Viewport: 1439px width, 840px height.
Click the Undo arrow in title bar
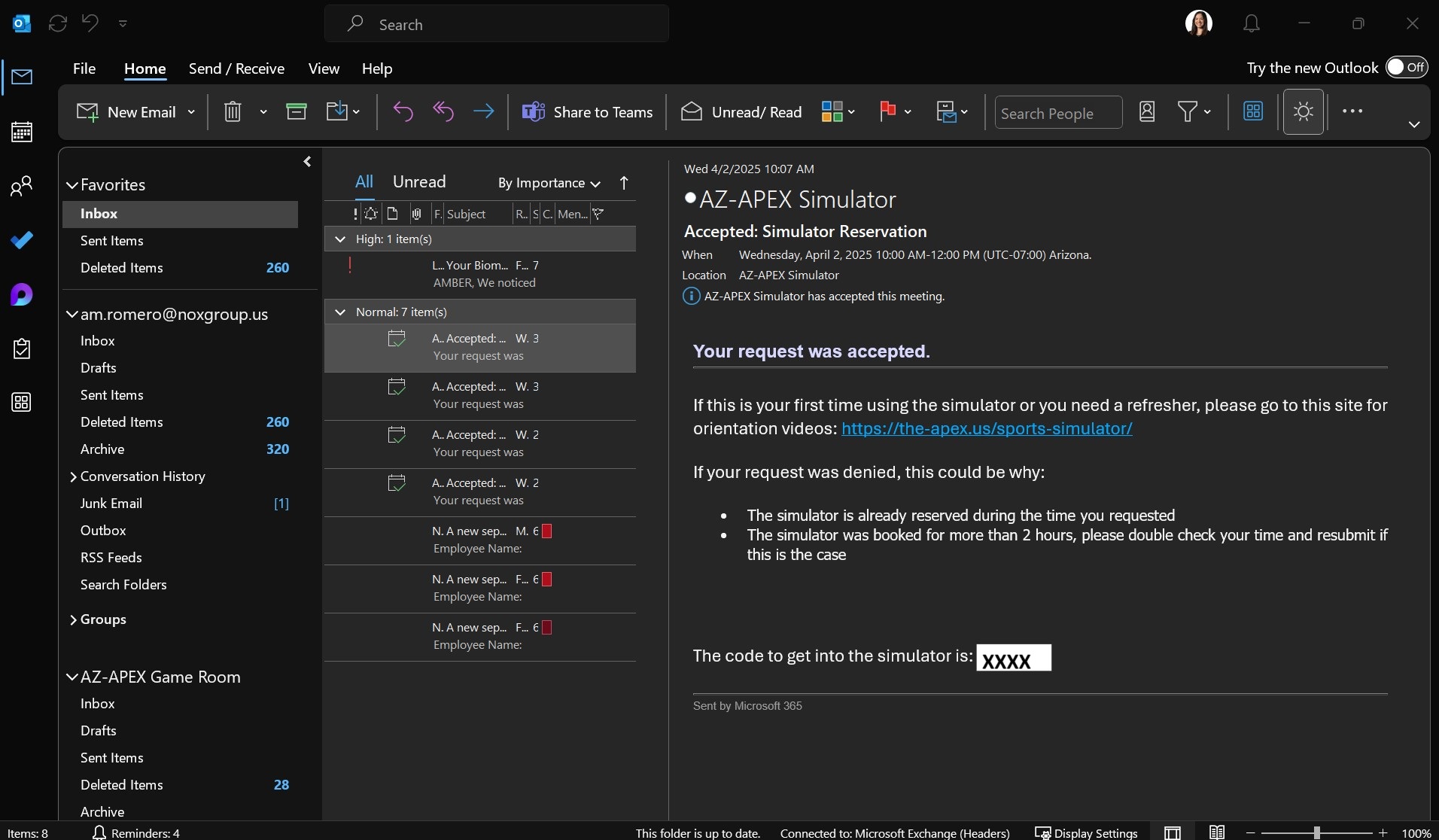90,23
